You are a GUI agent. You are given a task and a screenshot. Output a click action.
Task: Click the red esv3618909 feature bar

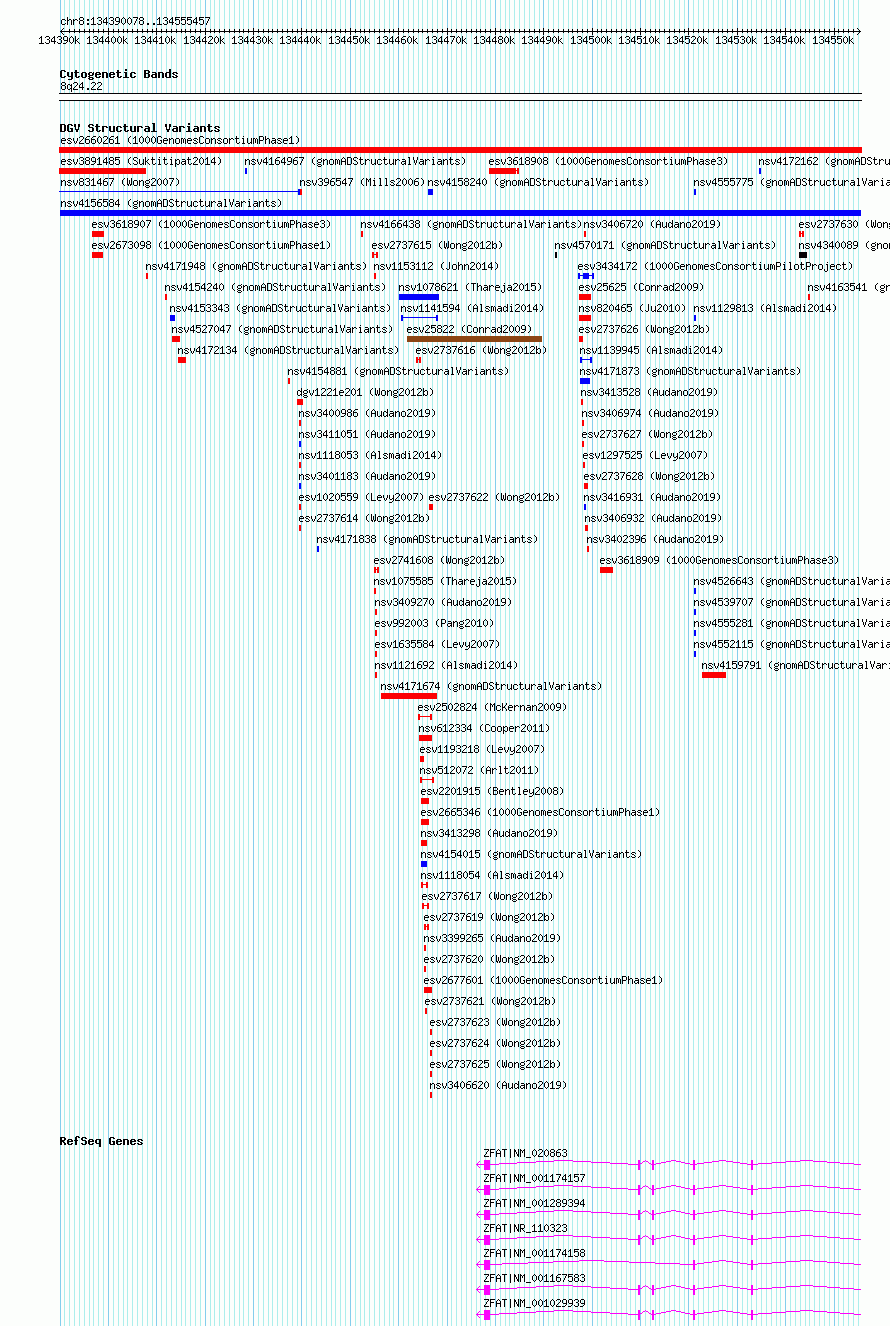606,570
